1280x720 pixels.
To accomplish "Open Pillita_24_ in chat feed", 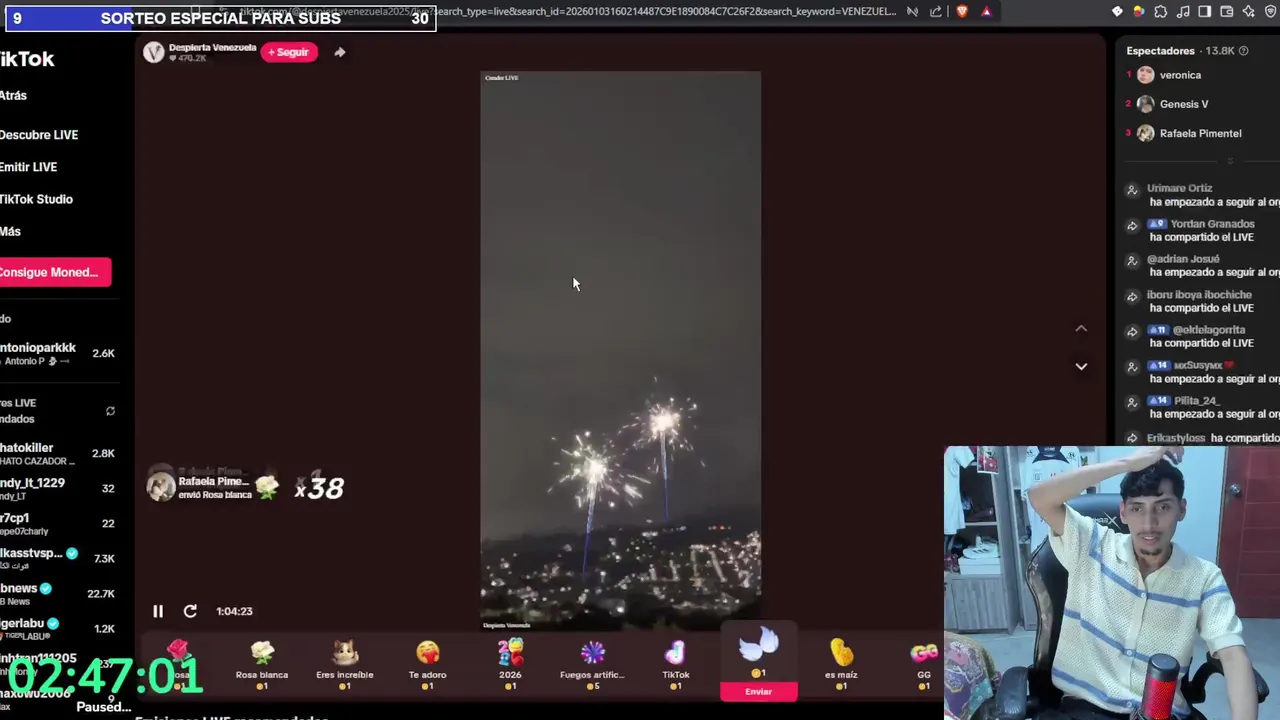I will [x=1197, y=401].
